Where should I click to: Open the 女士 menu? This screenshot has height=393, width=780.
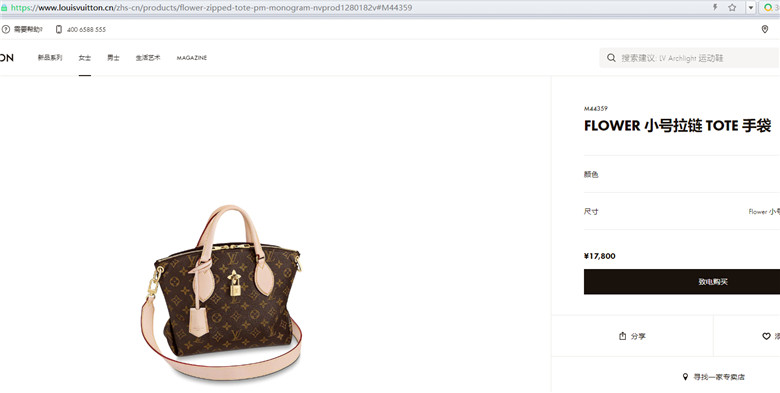click(x=85, y=58)
